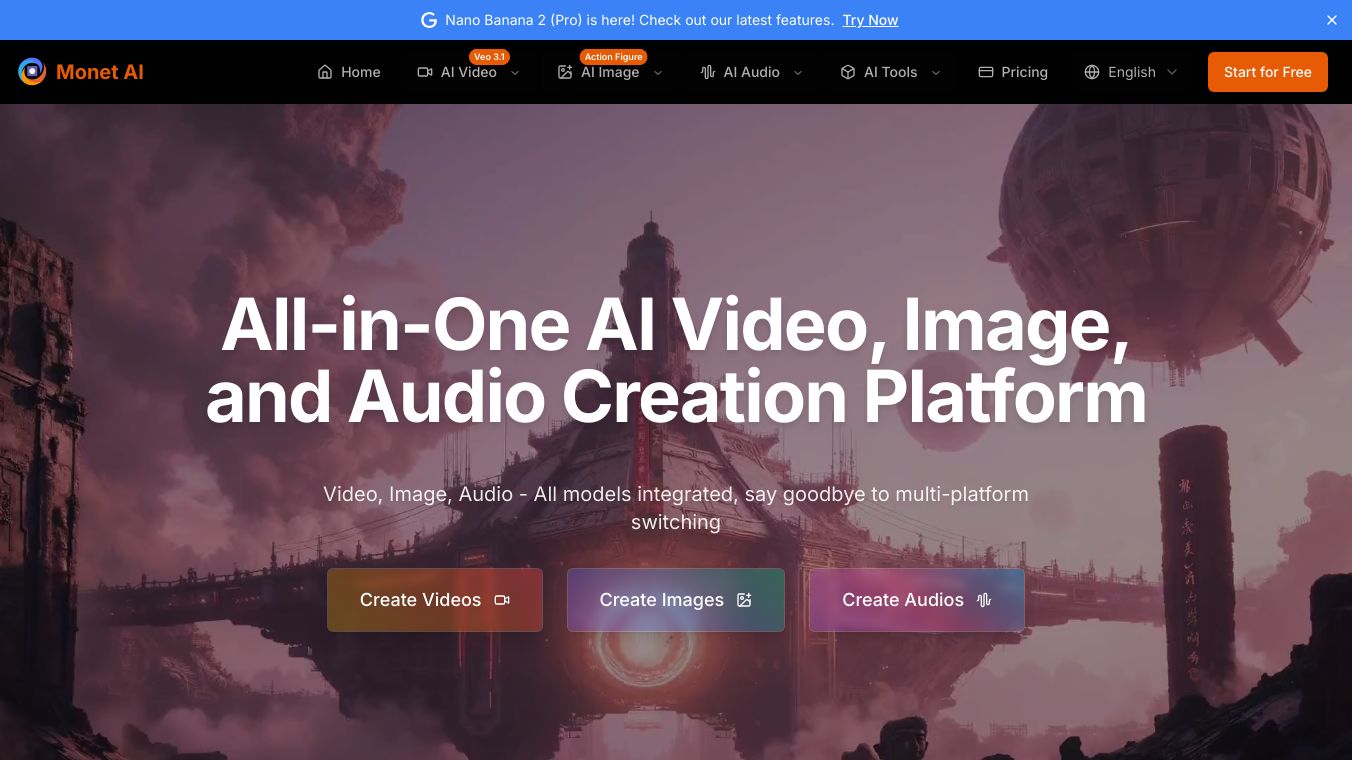This screenshot has width=1352, height=760.
Task: Open the AI Video menu
Action: pos(469,72)
